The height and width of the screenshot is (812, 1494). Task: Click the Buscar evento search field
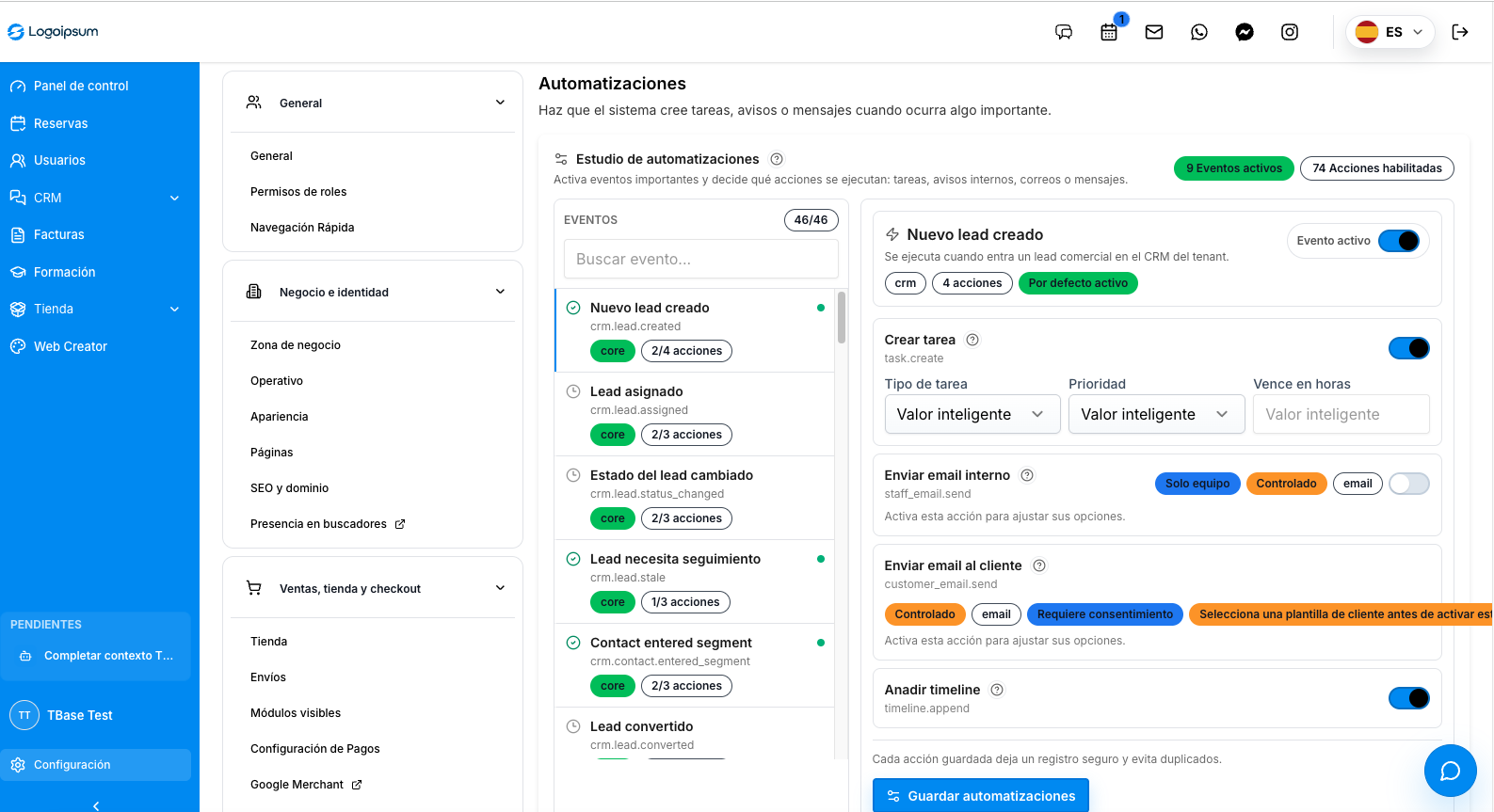pos(701,259)
